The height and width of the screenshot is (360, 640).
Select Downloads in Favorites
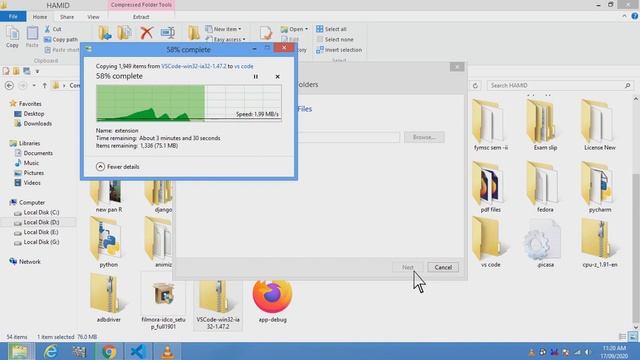tap(33, 123)
